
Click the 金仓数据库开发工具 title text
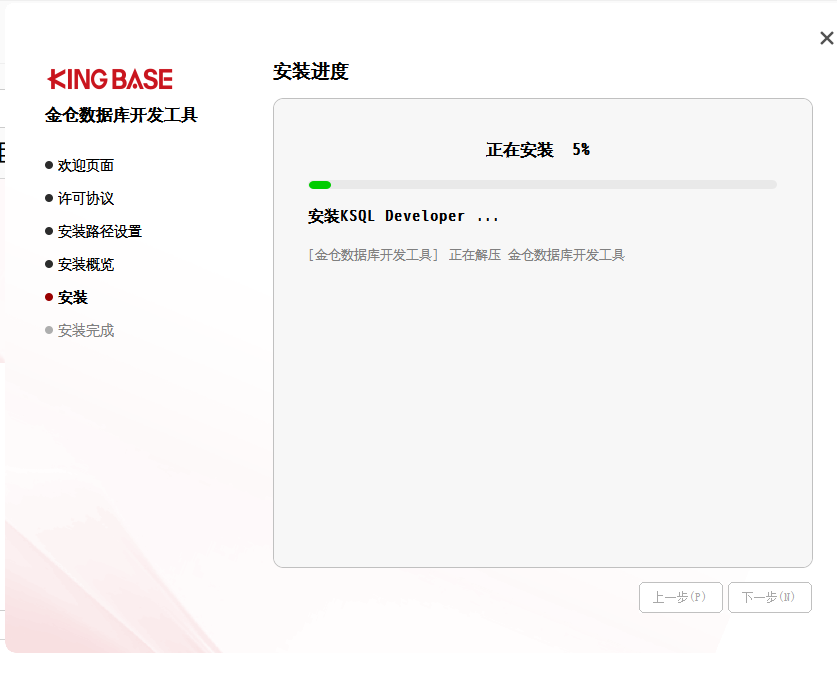[x=121, y=115]
